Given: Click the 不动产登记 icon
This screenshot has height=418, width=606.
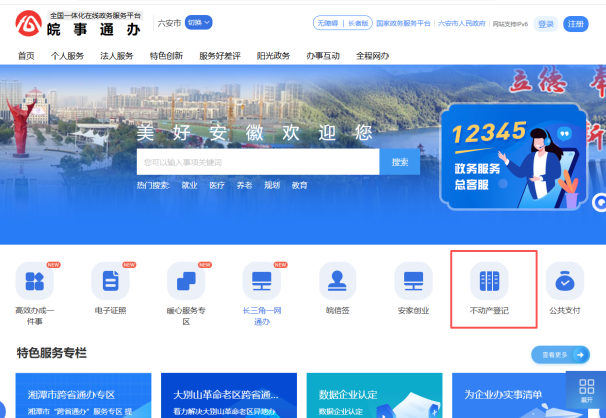Looking at the screenshot, I should 489,281.
